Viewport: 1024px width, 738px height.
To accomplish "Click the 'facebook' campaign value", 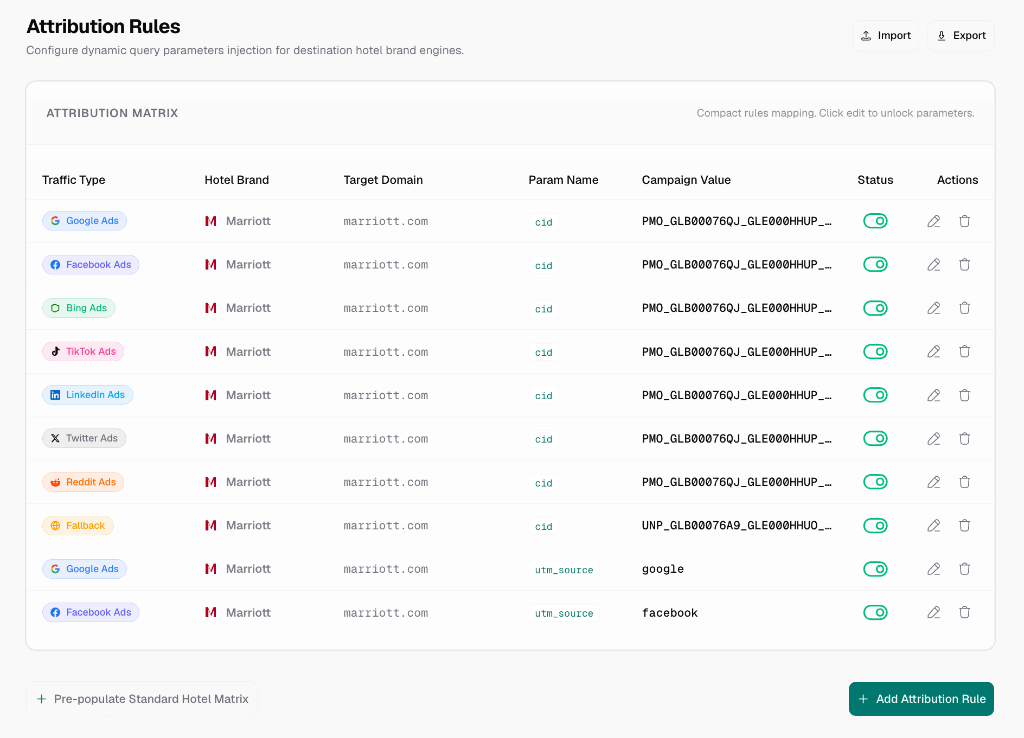I will point(670,613).
